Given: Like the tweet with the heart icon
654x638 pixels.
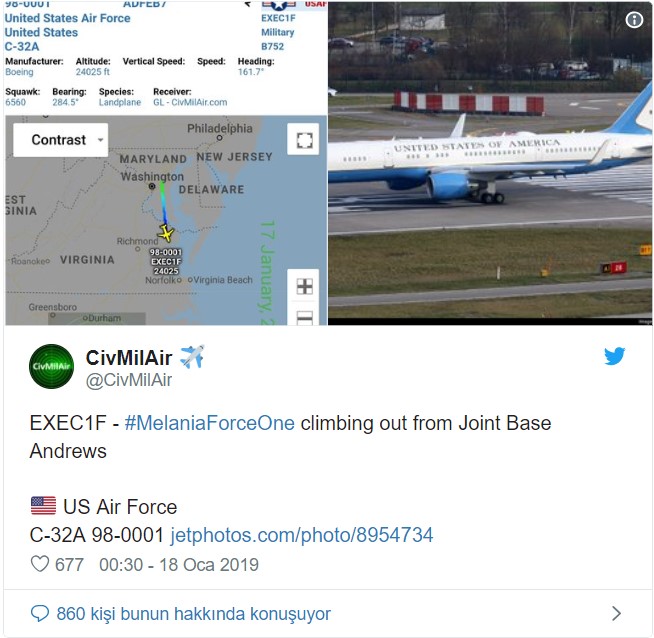Looking at the screenshot, I should [40, 564].
